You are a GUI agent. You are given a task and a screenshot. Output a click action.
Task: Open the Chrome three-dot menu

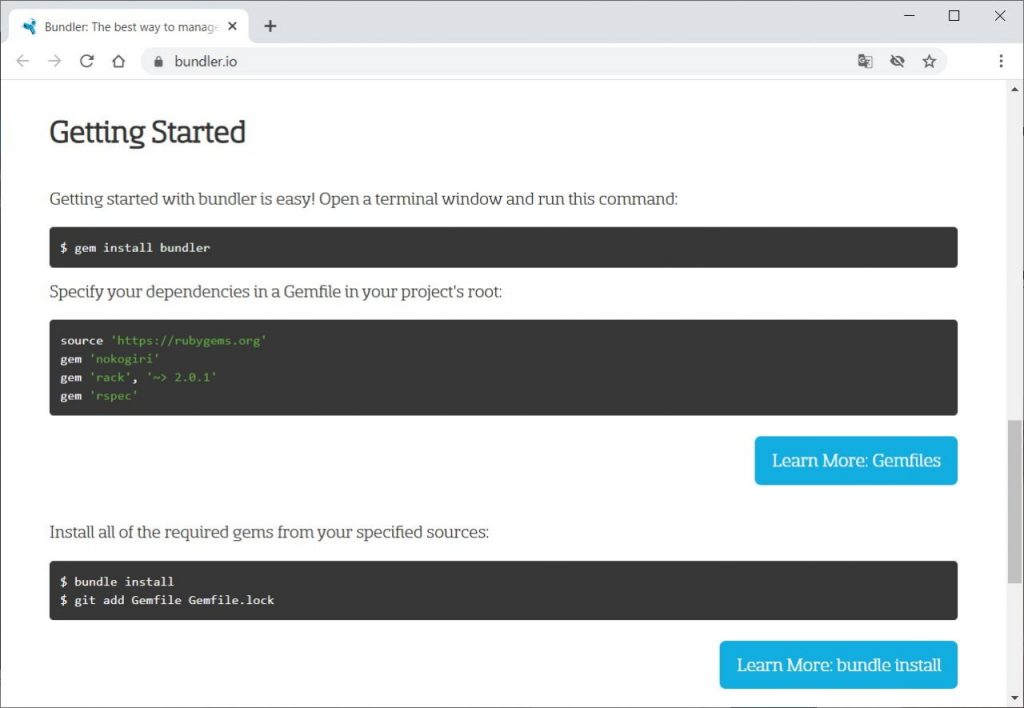pyautogui.click(x=1001, y=61)
